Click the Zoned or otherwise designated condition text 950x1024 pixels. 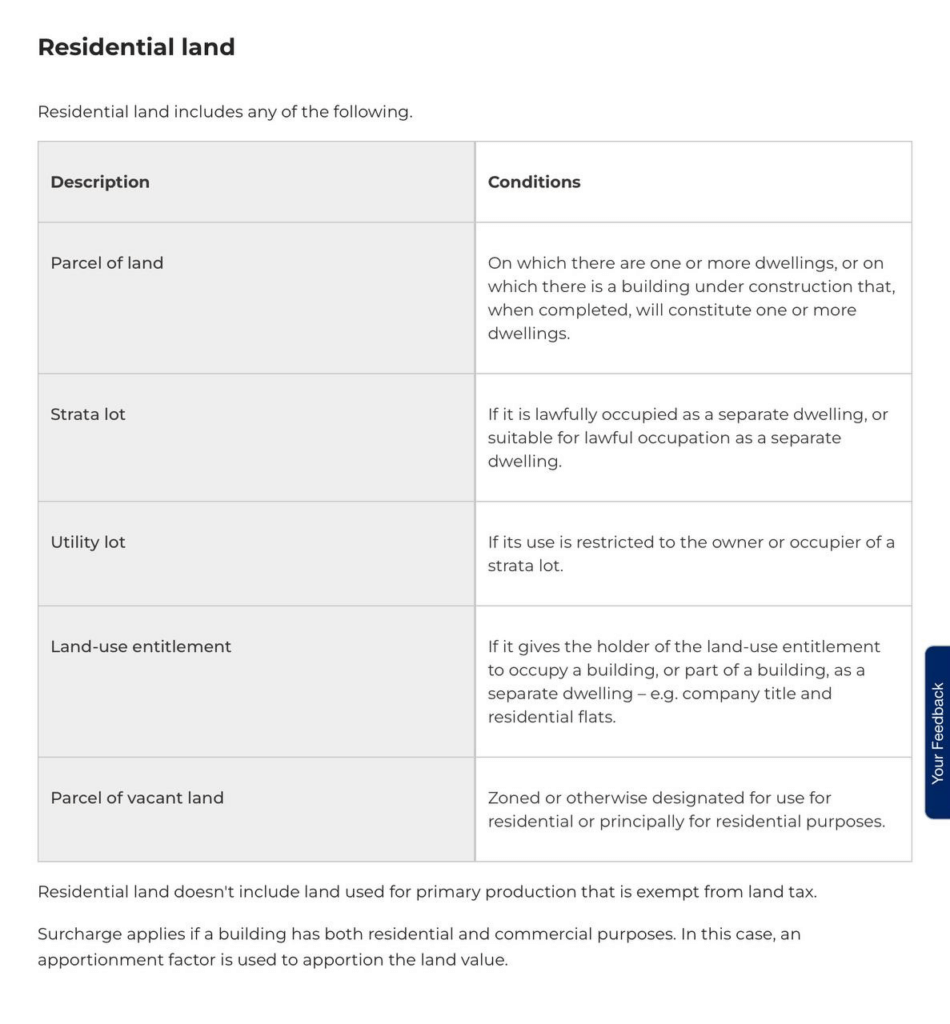[686, 810]
